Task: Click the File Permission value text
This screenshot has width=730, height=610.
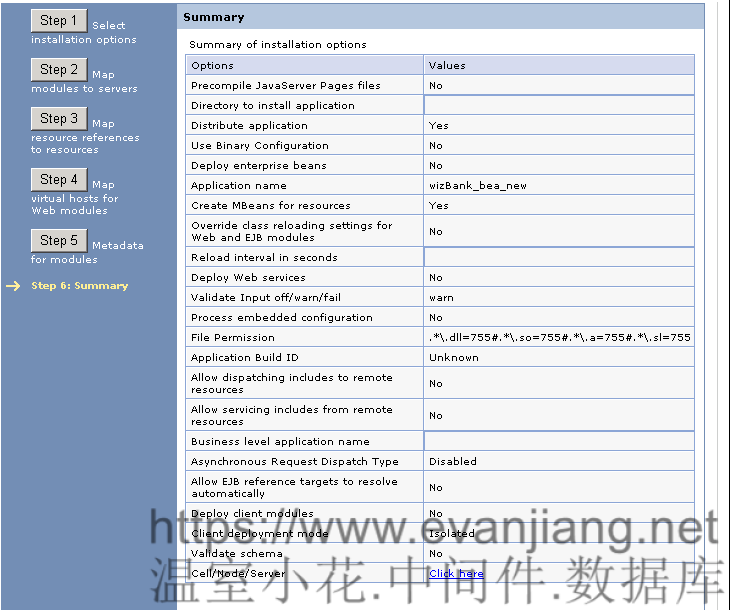Action: 559,338
